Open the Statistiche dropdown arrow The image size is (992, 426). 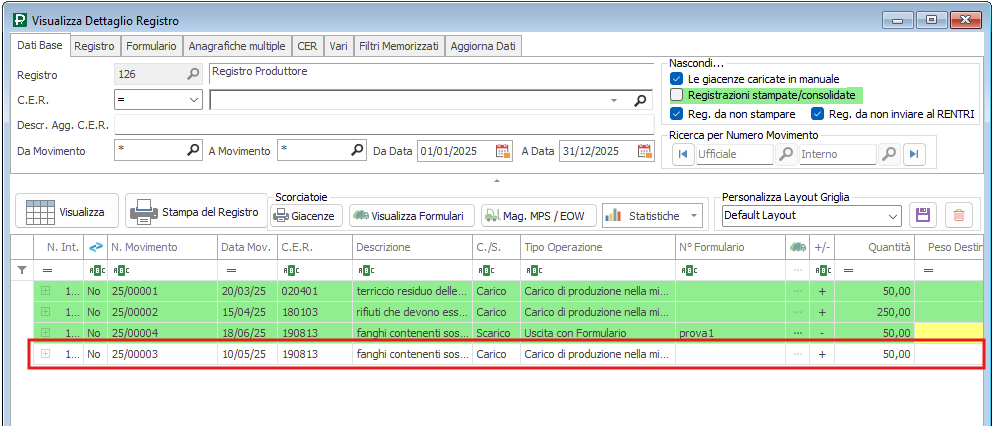[x=694, y=216]
